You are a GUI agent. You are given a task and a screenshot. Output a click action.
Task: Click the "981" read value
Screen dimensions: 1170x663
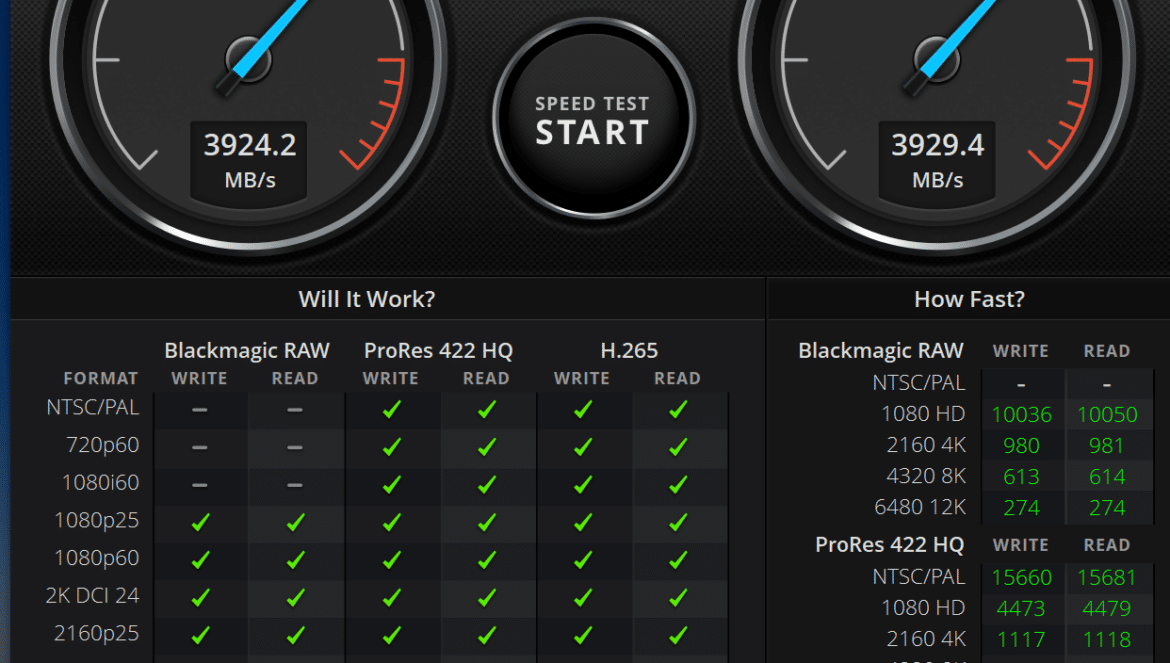coord(1107,446)
